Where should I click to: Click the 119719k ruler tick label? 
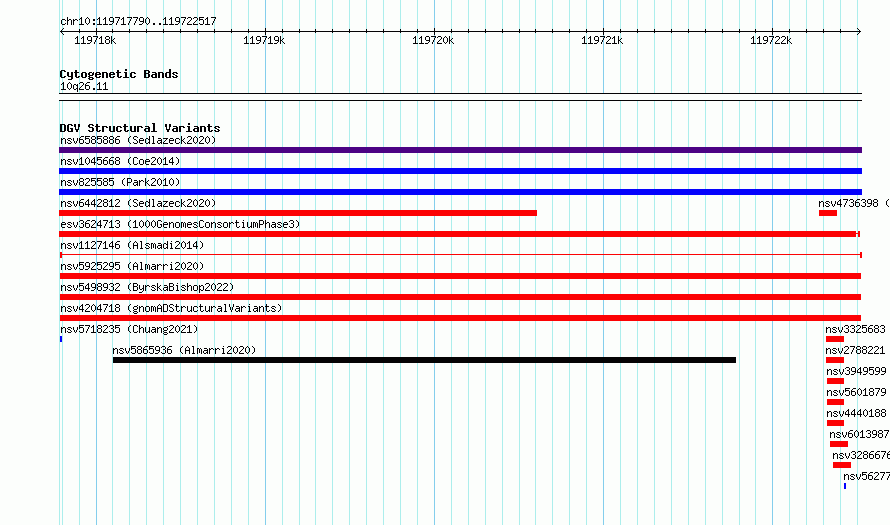click(264, 41)
